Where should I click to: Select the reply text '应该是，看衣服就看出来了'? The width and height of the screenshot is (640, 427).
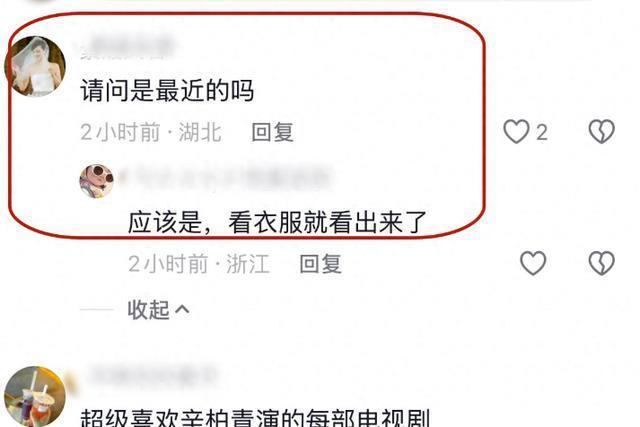coord(278,222)
